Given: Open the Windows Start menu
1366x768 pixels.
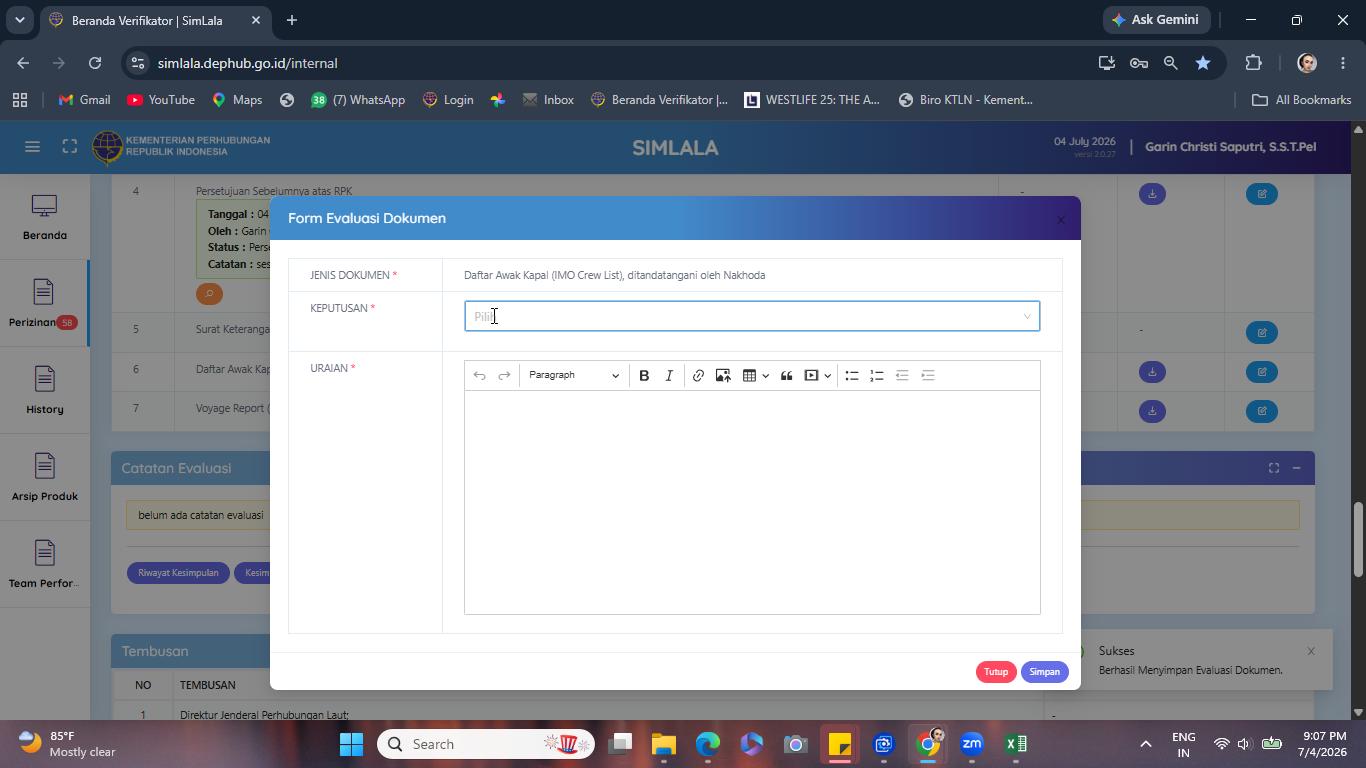Looking at the screenshot, I should (352, 744).
